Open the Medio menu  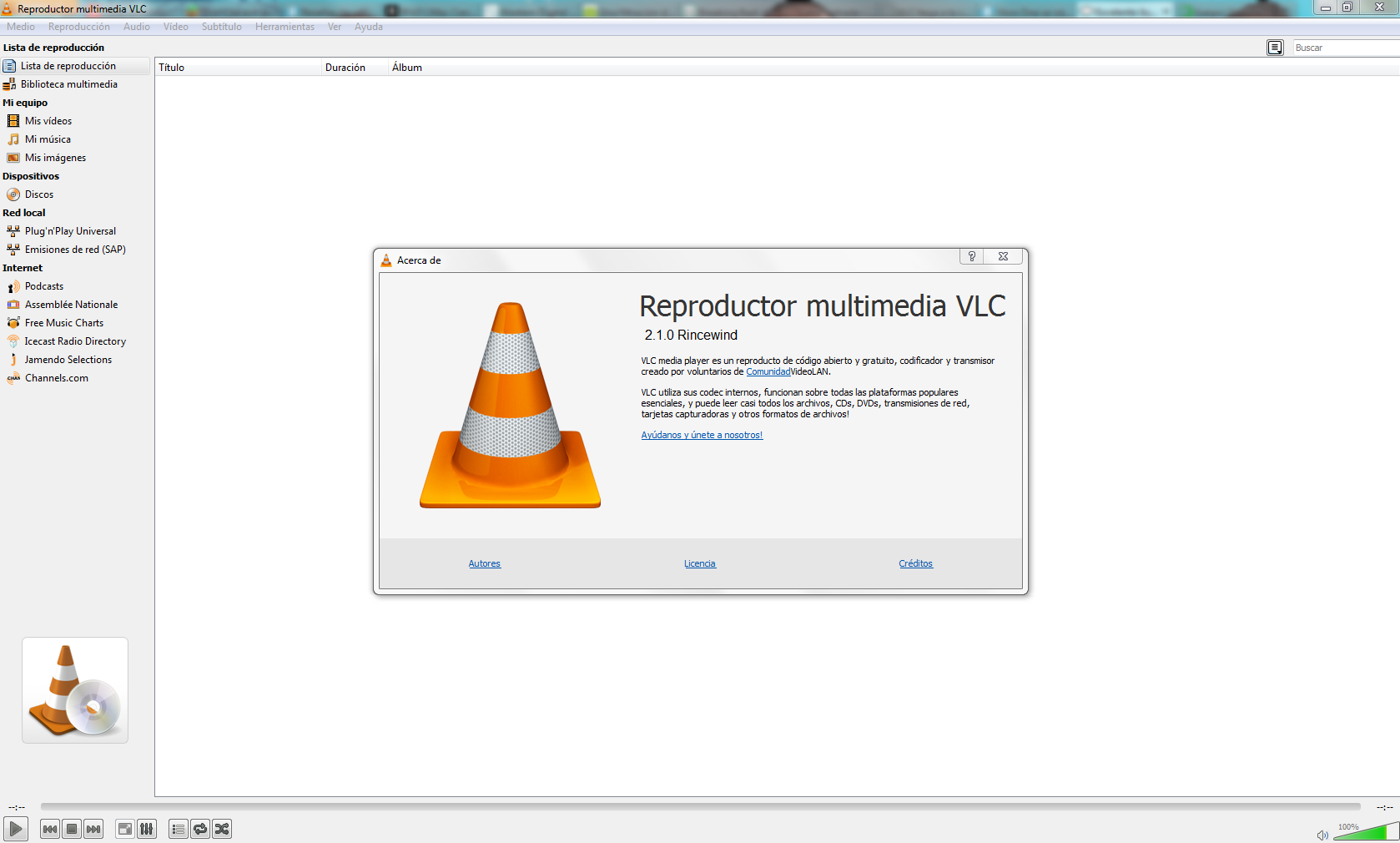pyautogui.click(x=21, y=27)
